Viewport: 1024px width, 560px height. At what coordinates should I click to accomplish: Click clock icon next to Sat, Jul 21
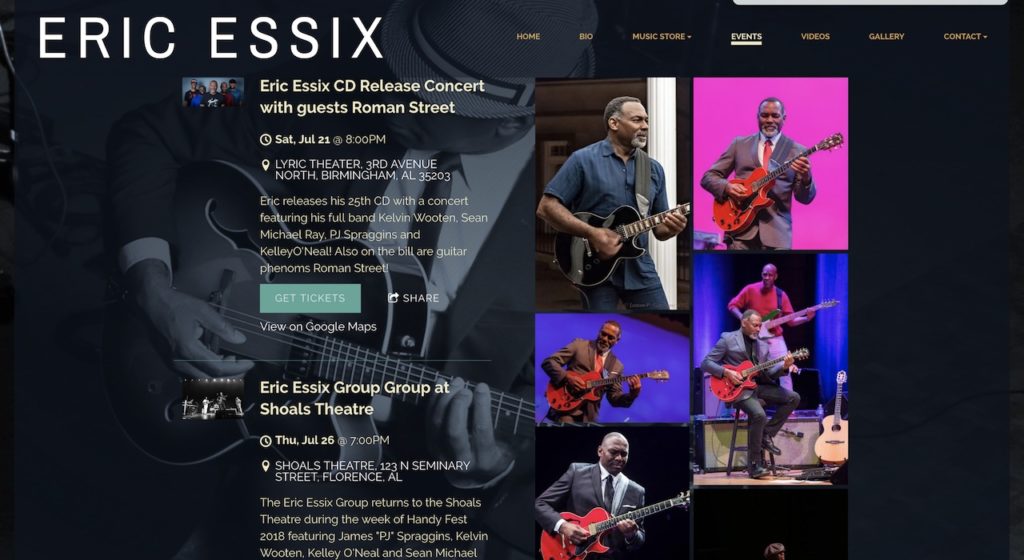click(265, 140)
